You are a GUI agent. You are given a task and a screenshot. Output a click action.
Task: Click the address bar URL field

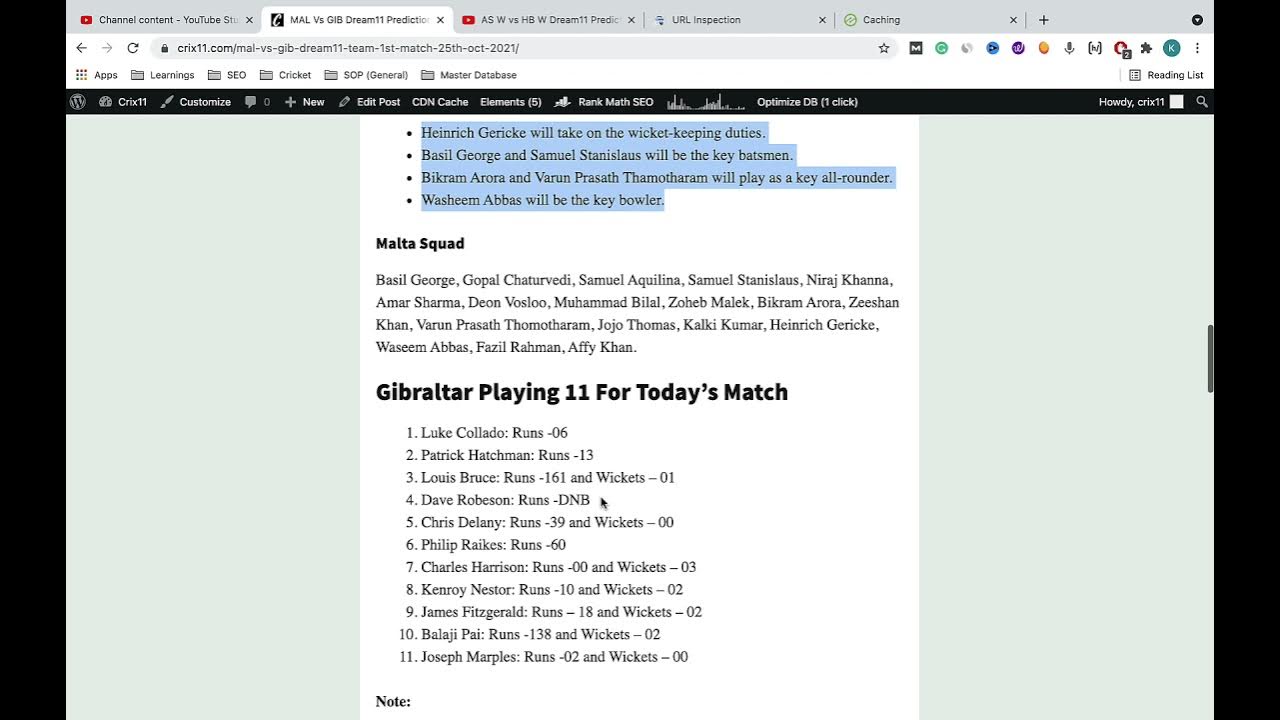click(500, 48)
